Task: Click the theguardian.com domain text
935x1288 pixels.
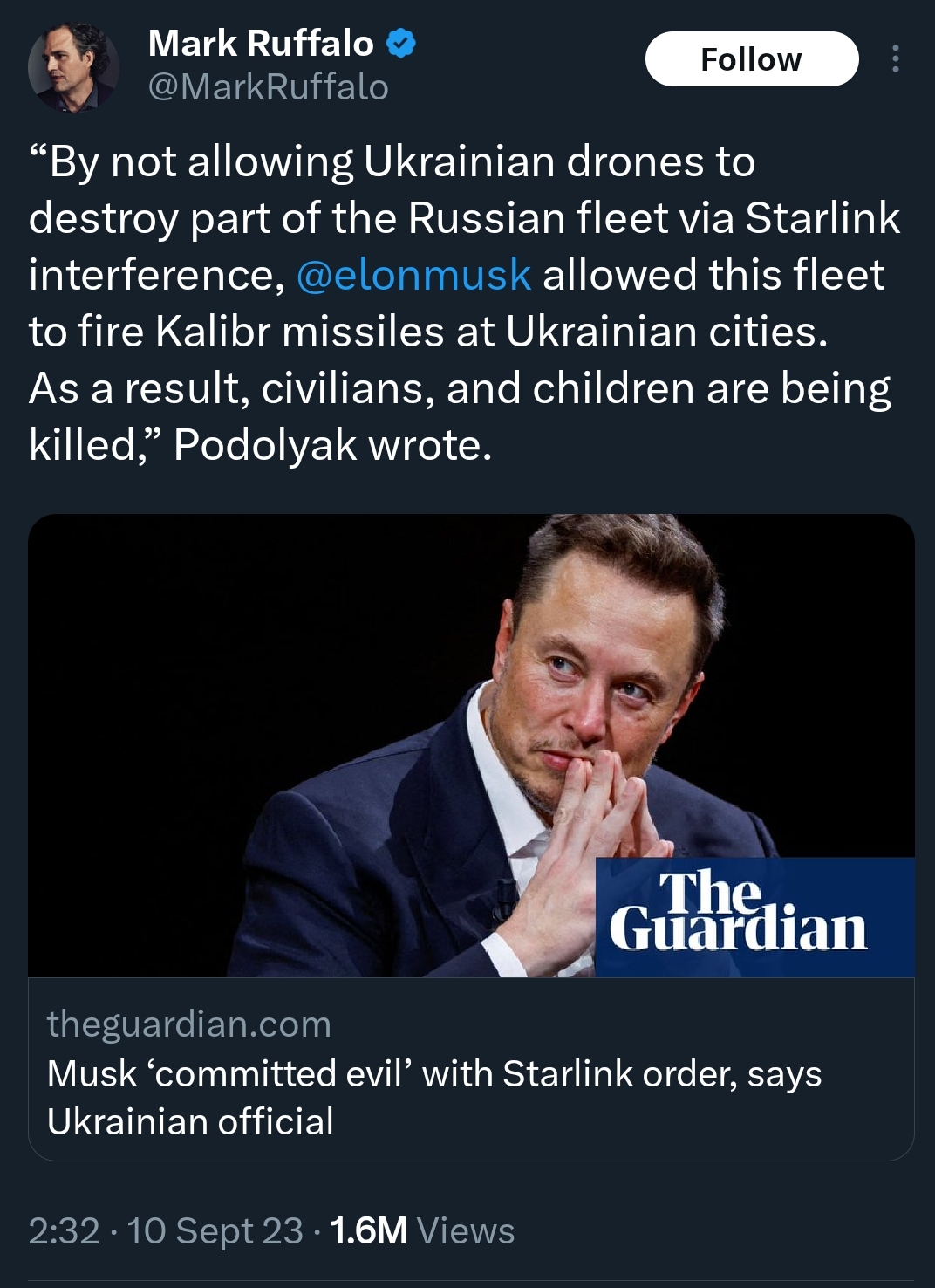Action: [x=189, y=1024]
